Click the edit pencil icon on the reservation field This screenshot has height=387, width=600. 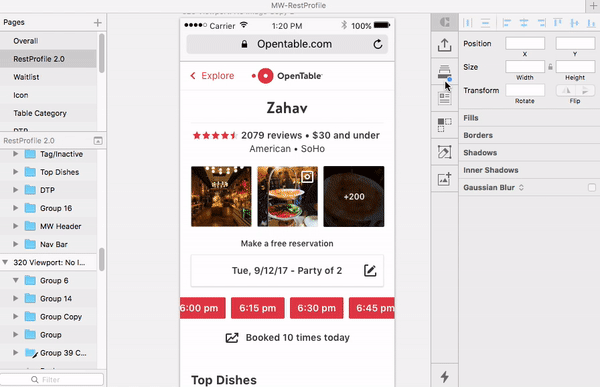[370, 271]
